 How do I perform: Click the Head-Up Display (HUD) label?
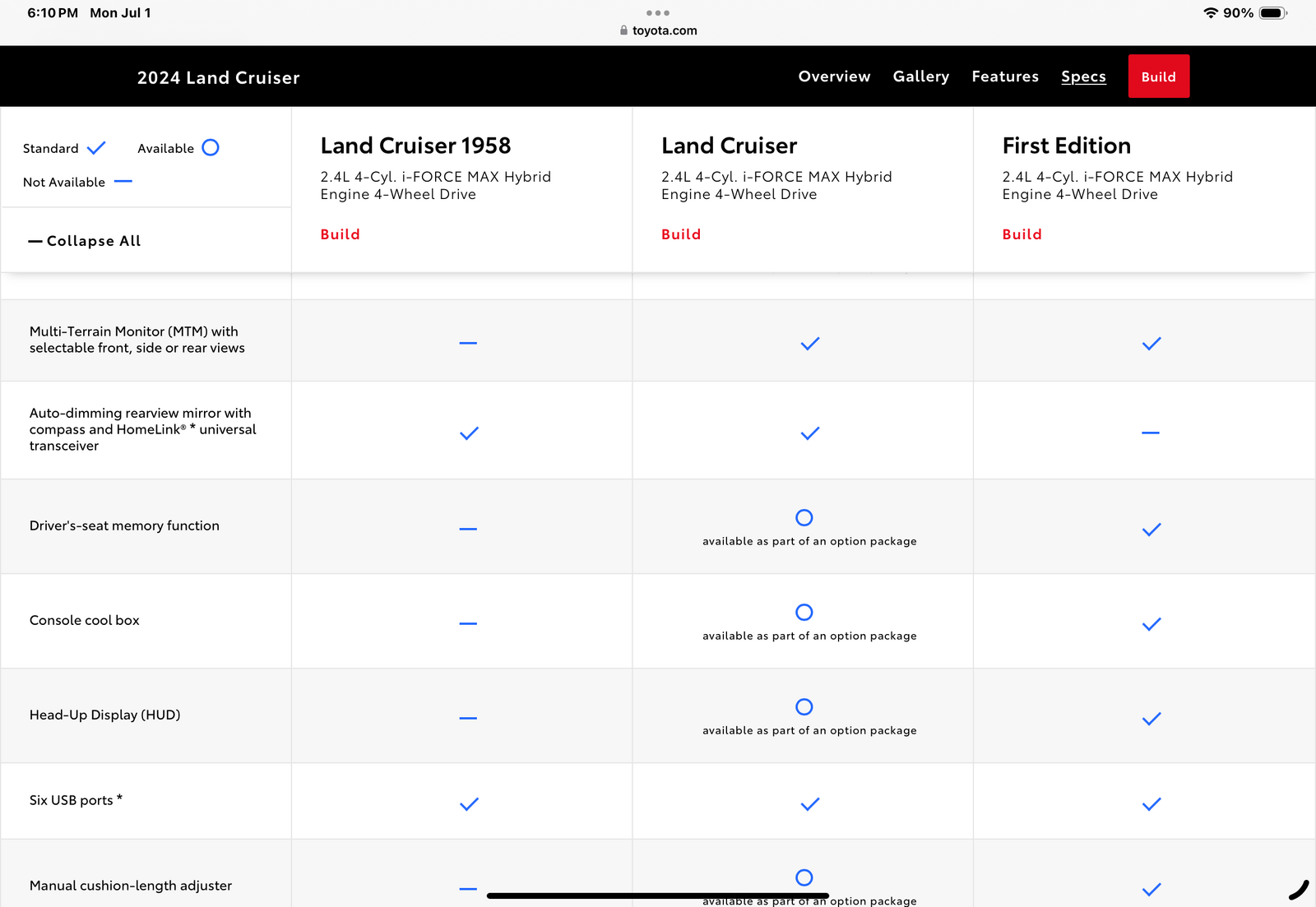coord(105,715)
